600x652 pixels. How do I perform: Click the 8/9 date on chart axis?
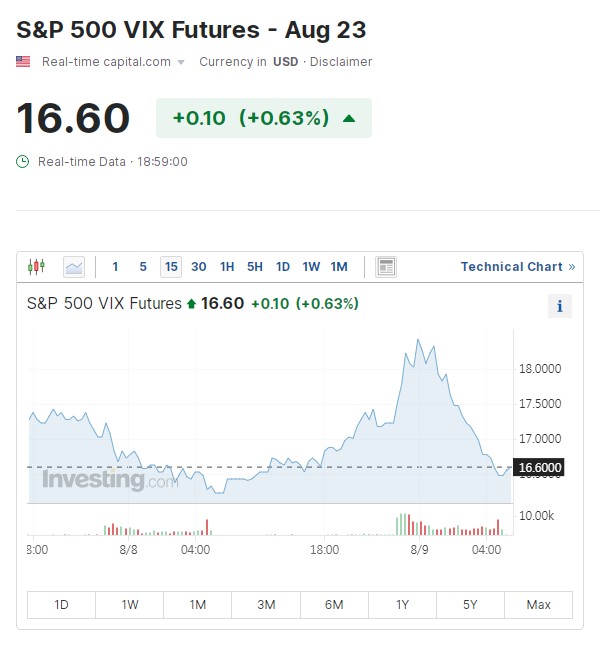point(420,549)
